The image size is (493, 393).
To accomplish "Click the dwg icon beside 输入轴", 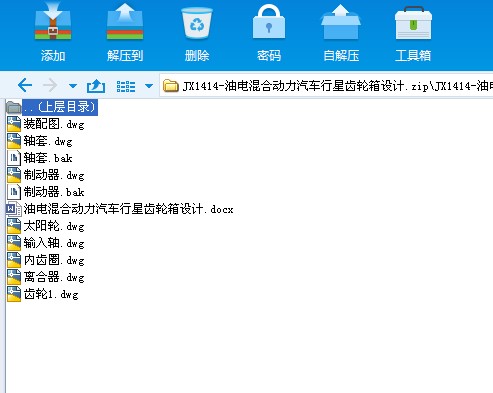I will pos(14,243).
